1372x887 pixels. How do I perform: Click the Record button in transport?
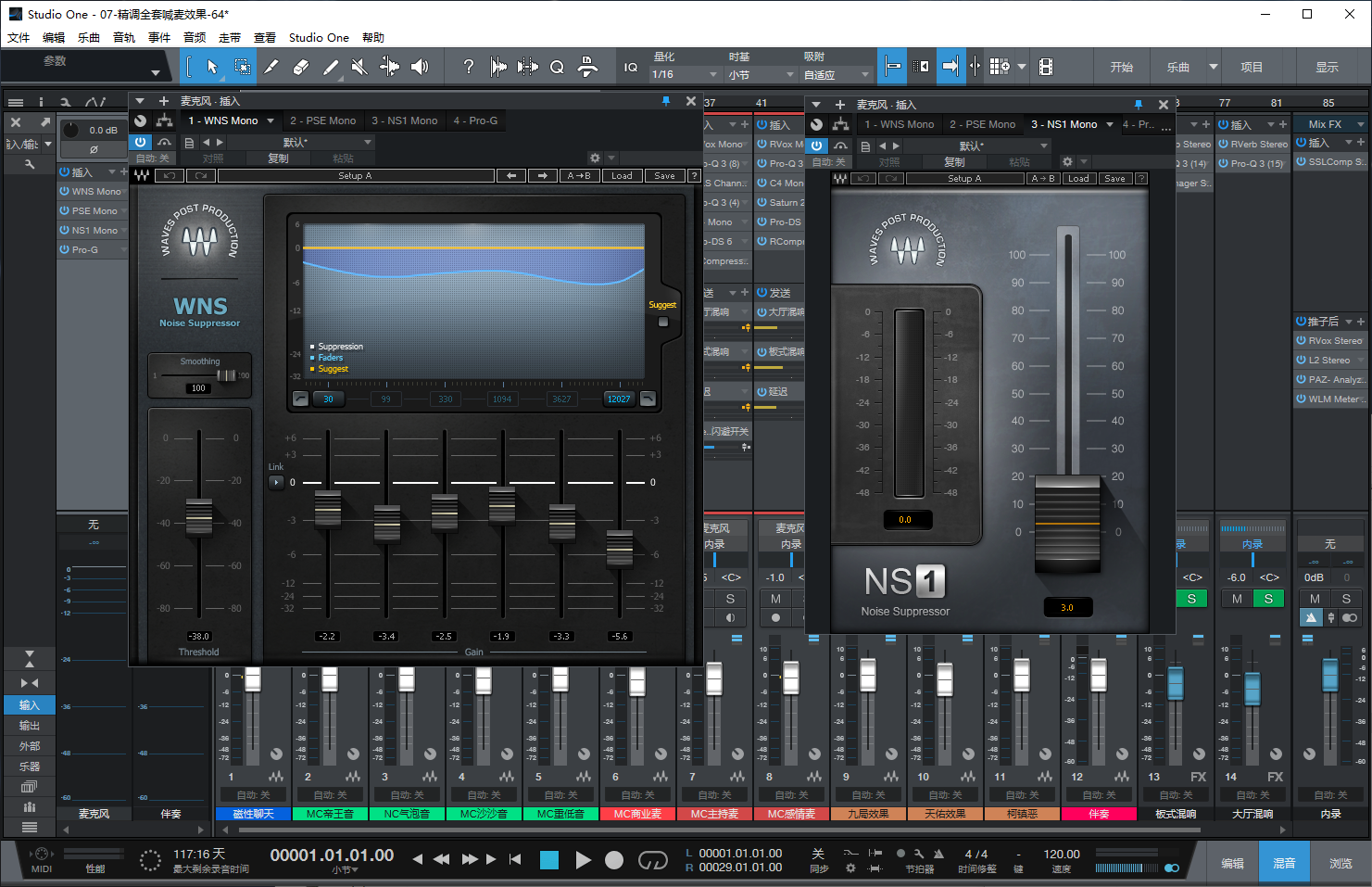(613, 860)
